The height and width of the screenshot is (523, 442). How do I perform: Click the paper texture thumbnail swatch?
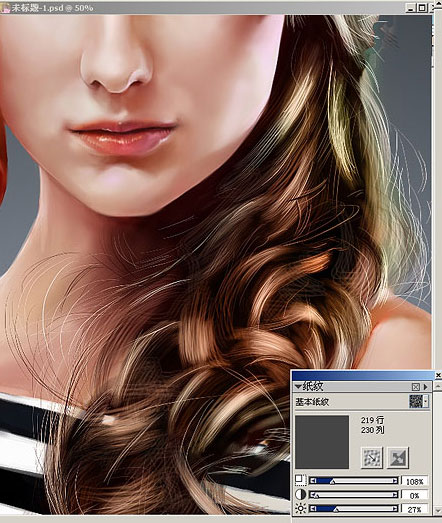click(x=416, y=402)
